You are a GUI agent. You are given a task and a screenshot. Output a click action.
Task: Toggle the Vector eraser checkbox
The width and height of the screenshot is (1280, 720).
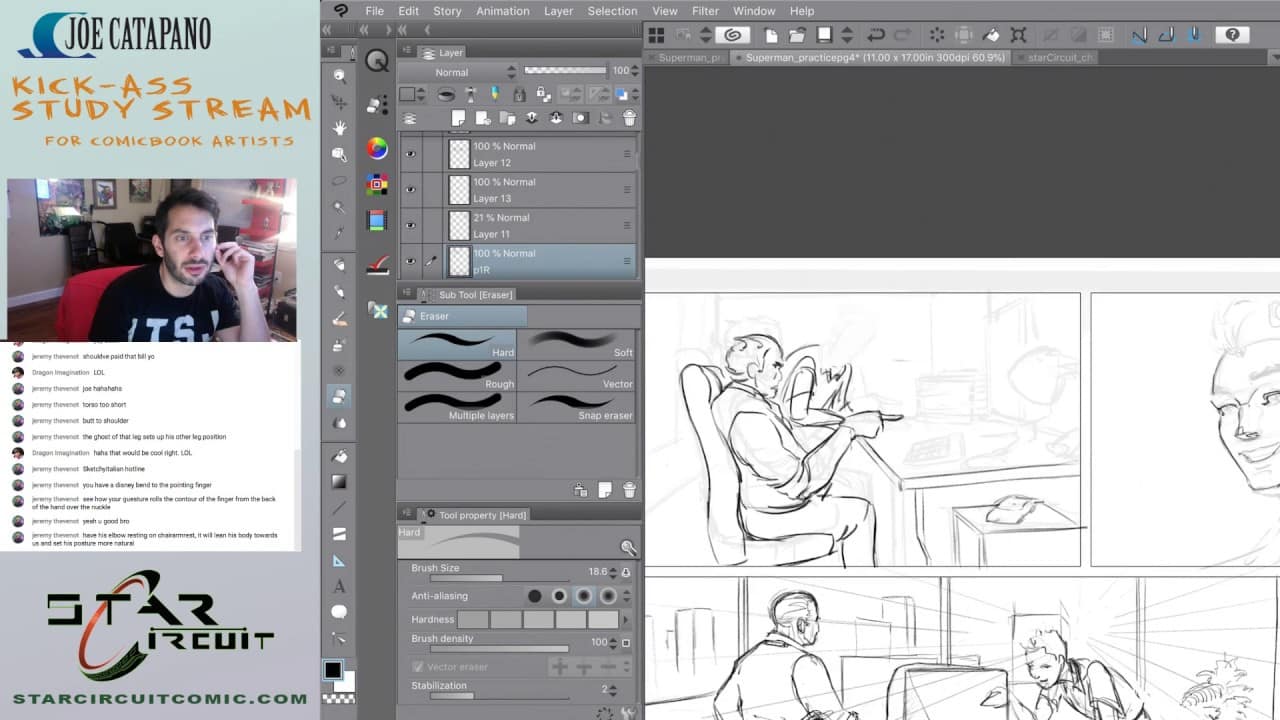coord(418,667)
